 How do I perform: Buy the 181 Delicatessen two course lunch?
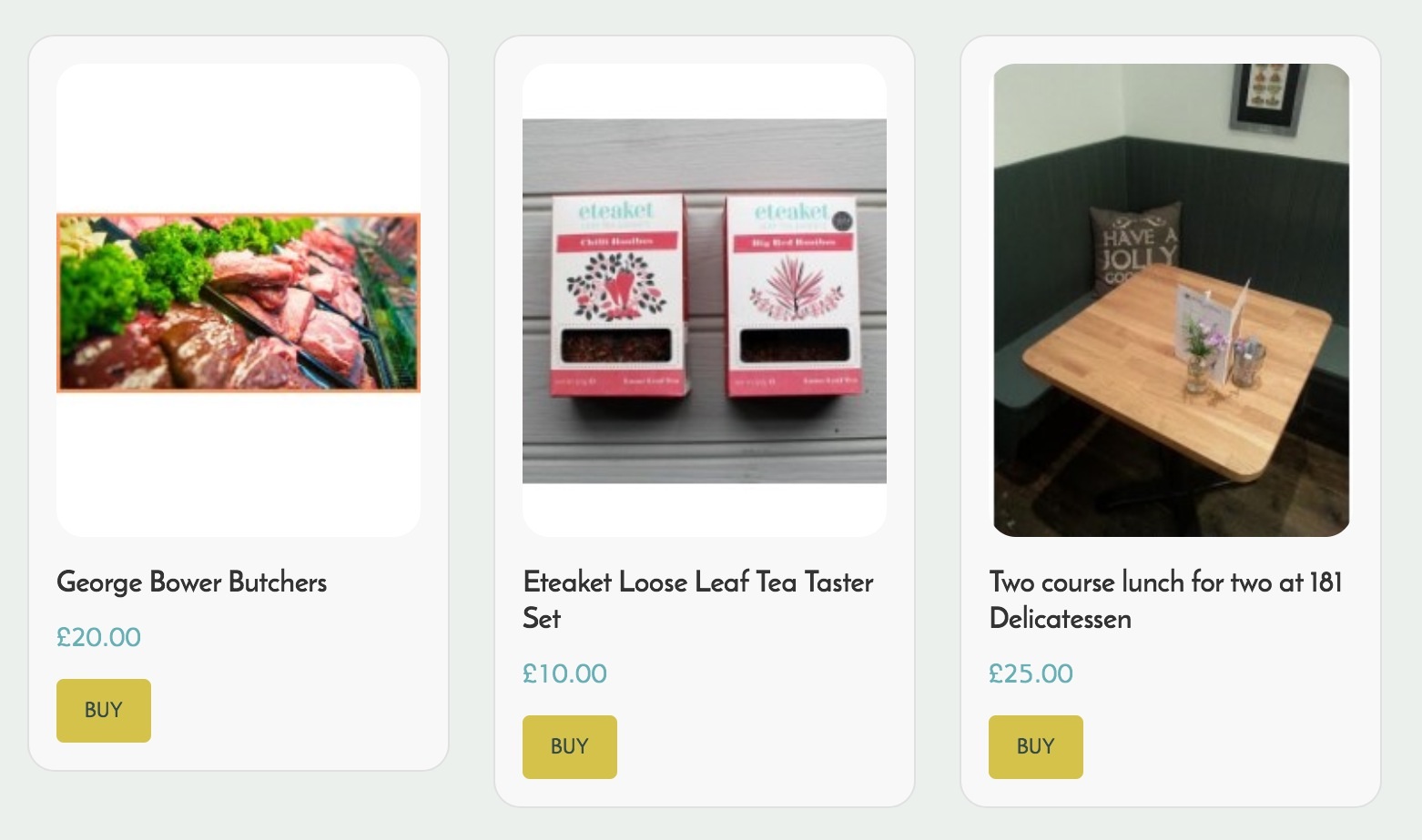point(1036,746)
